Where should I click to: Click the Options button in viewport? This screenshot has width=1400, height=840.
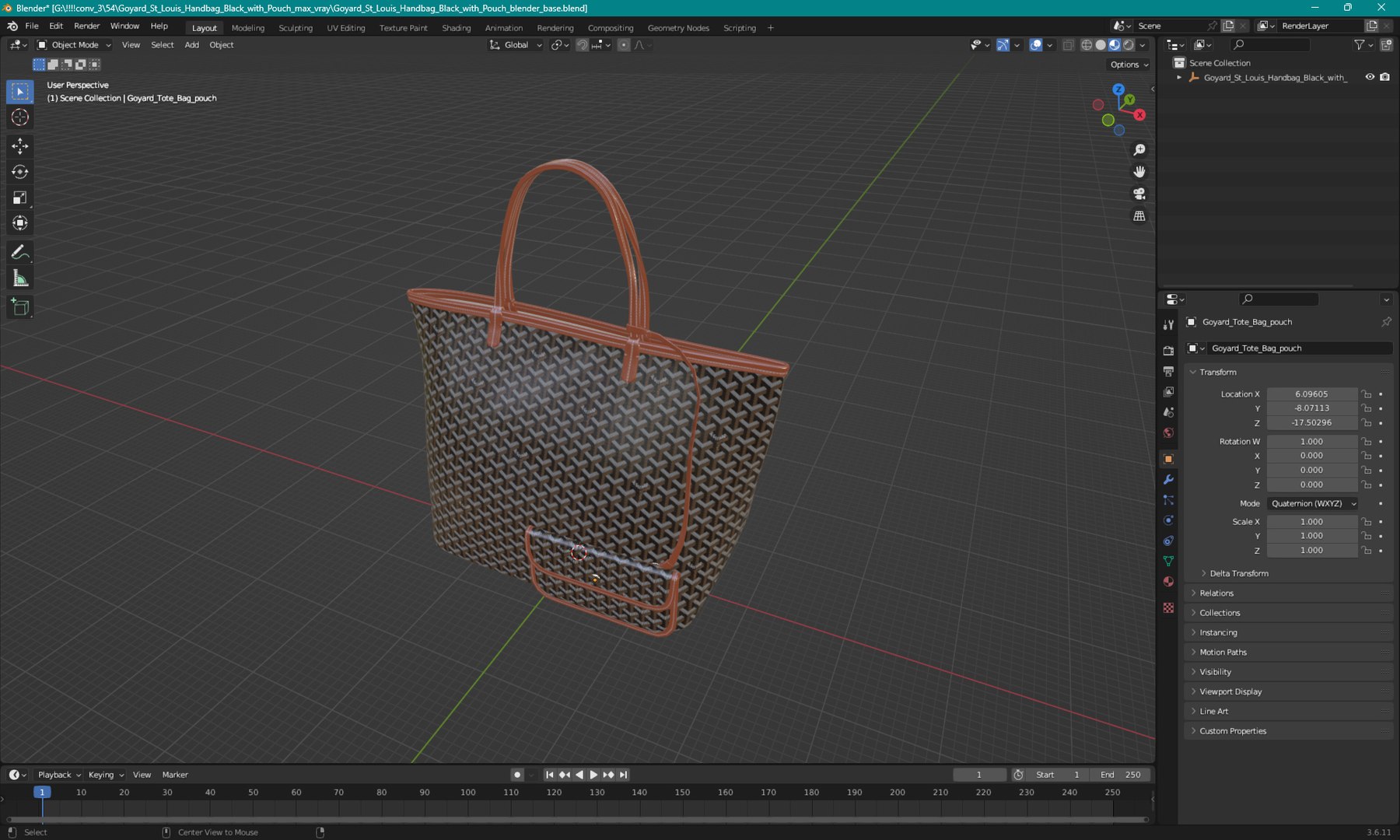tap(1129, 65)
